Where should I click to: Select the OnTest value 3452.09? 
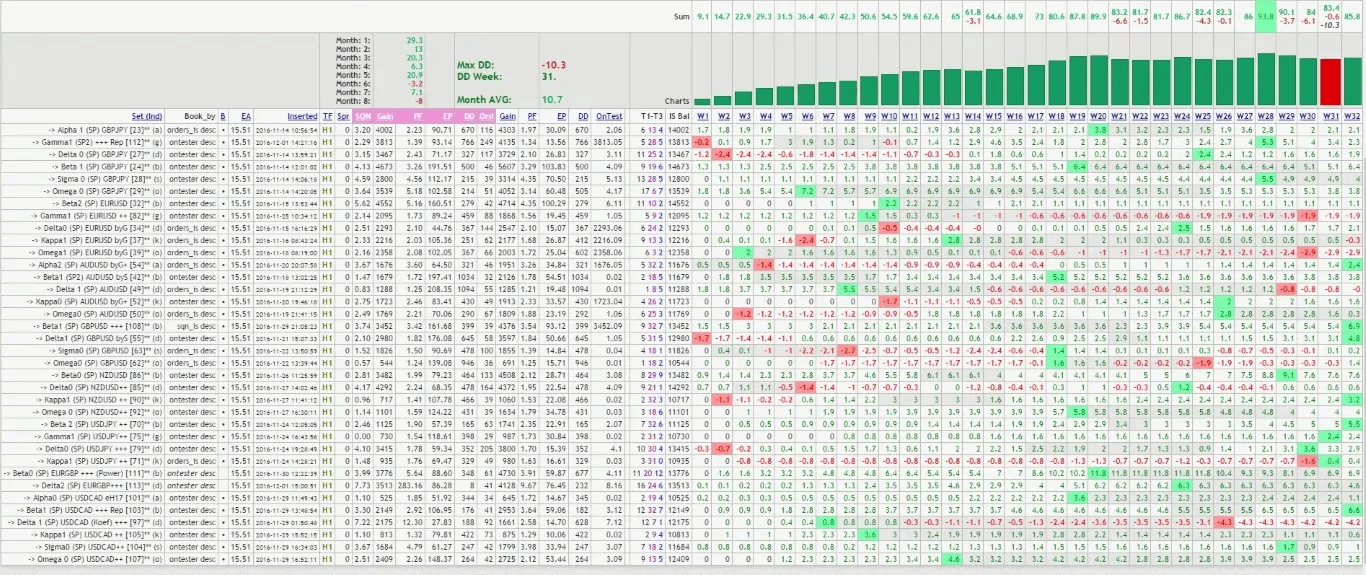(x=609, y=324)
